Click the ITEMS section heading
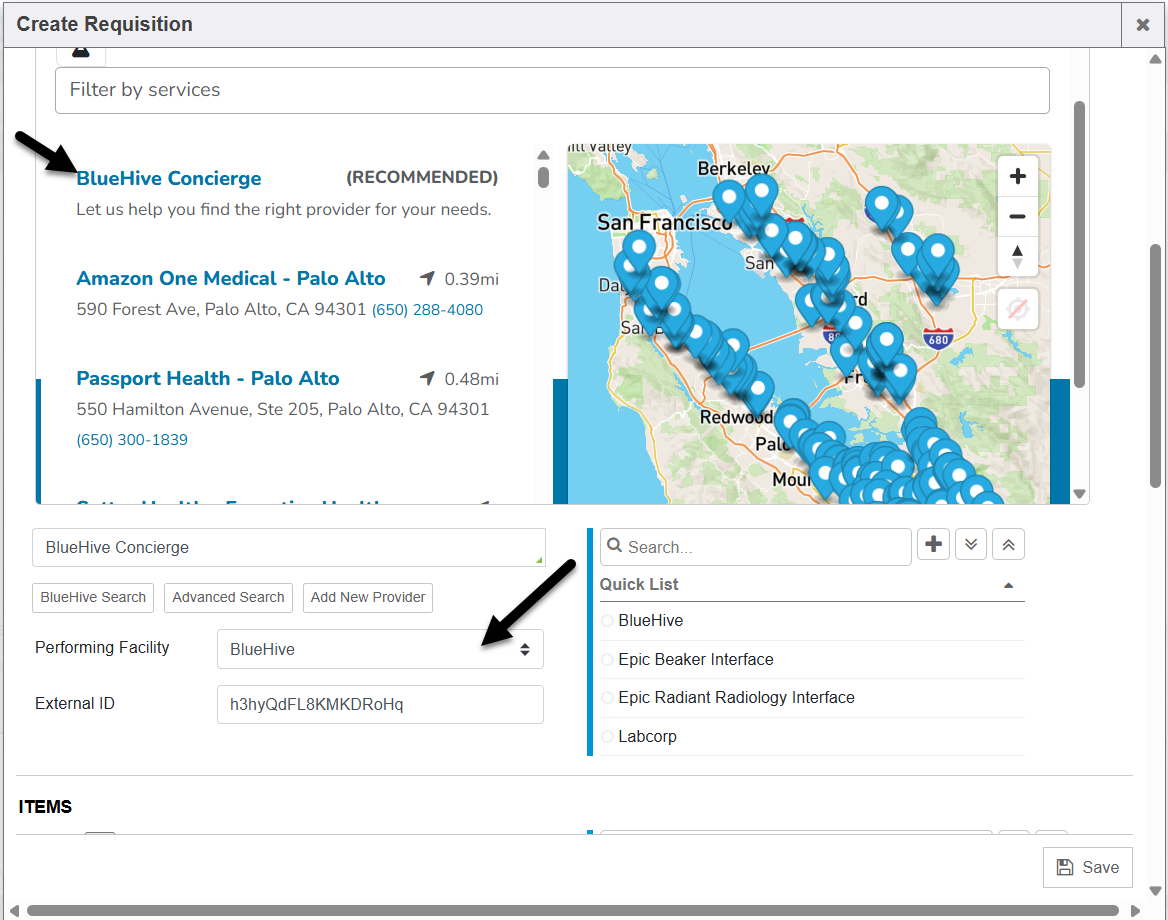This screenshot has width=1168, height=920. [x=45, y=807]
